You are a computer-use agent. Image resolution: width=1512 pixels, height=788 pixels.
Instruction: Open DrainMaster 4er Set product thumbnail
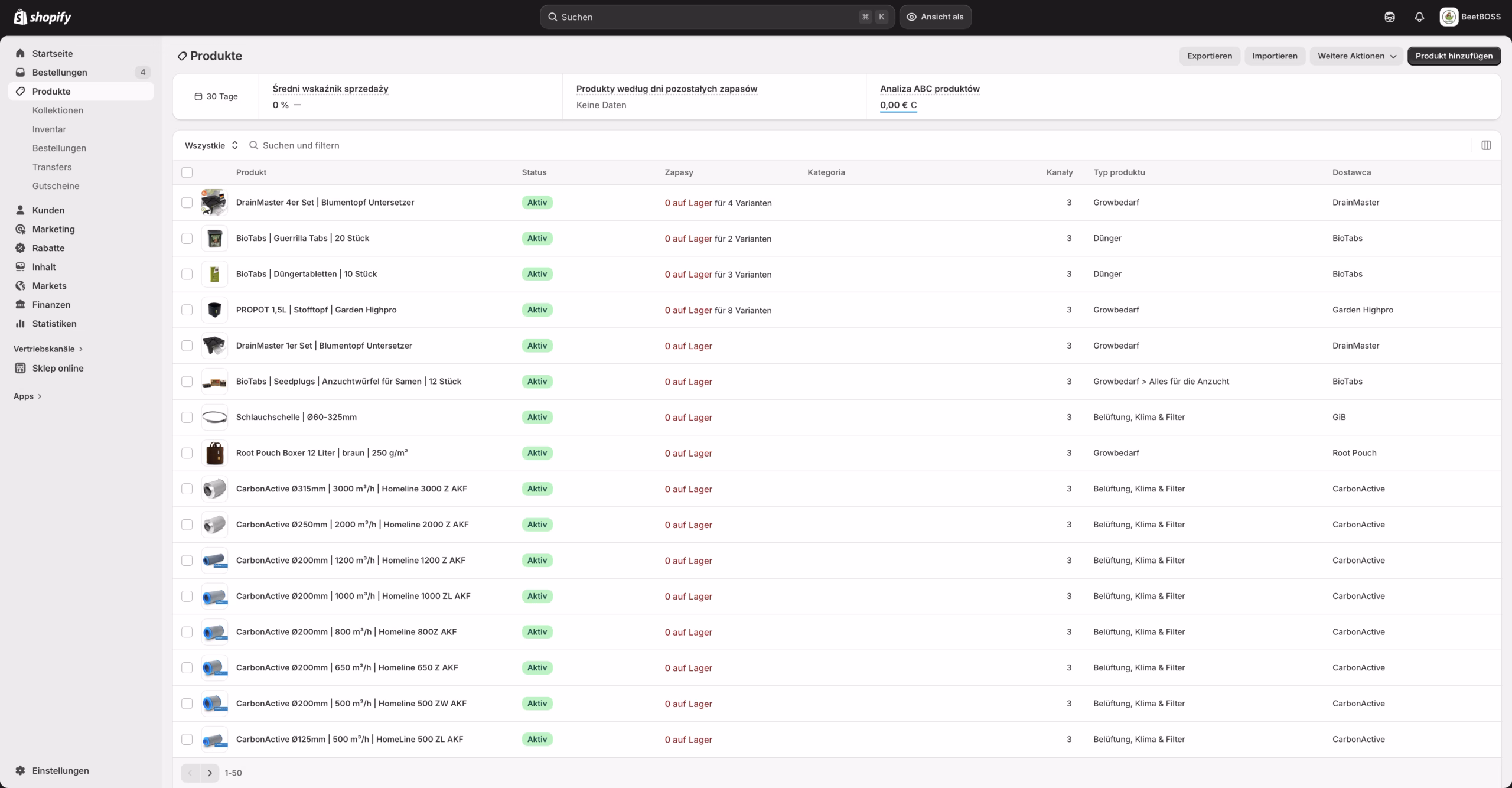[214, 203]
